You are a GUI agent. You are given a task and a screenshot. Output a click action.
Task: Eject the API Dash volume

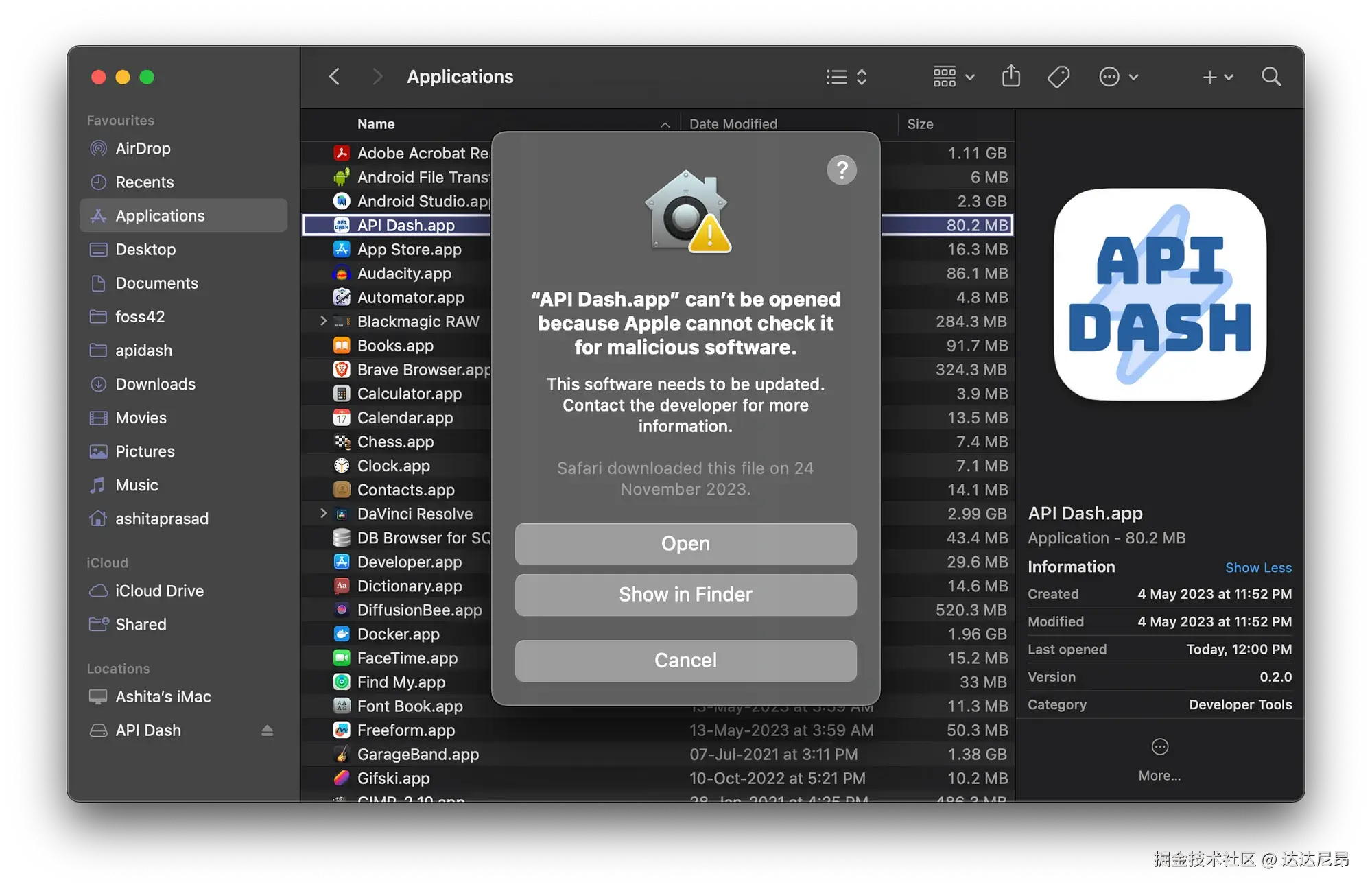click(267, 730)
